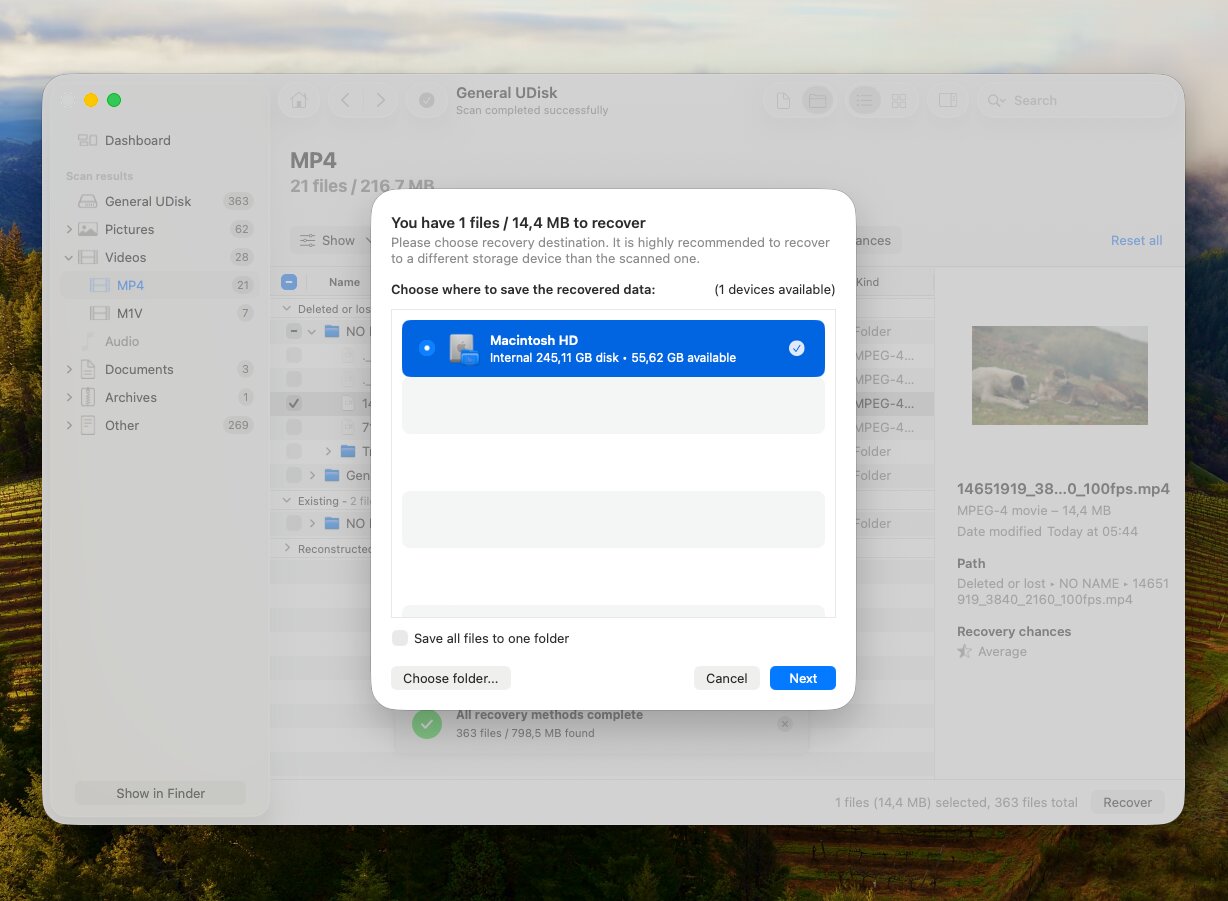The image size is (1228, 901).
Task: Open Pictures category in sidebar
Action: click(x=129, y=229)
